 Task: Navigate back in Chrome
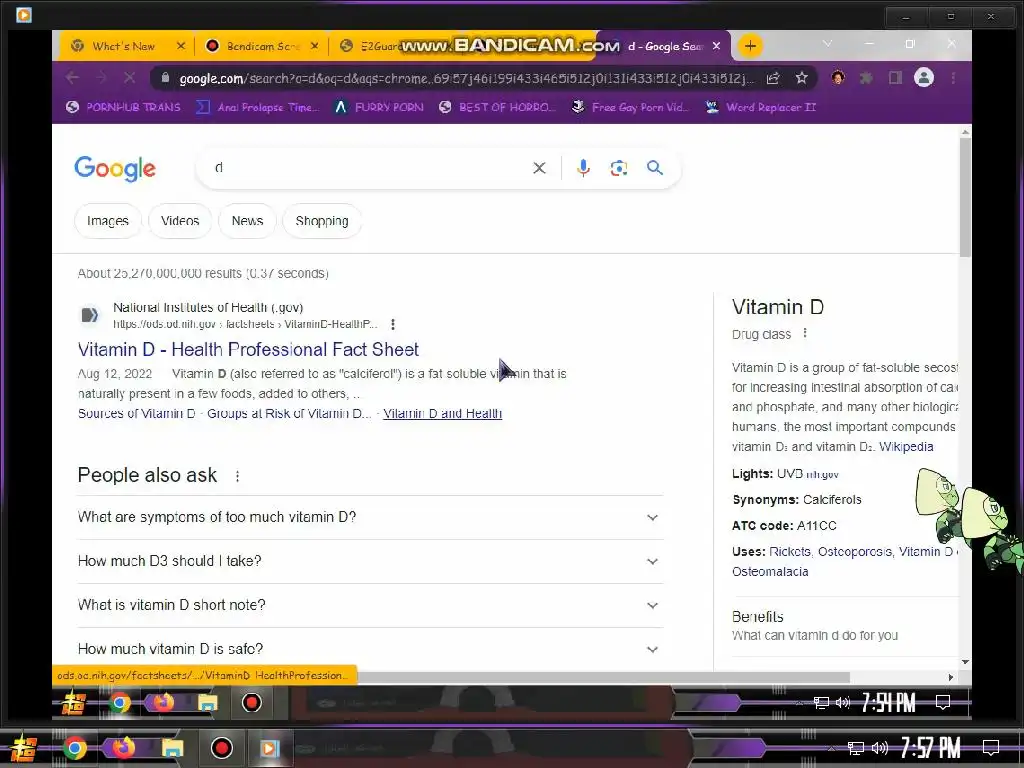pos(72,78)
